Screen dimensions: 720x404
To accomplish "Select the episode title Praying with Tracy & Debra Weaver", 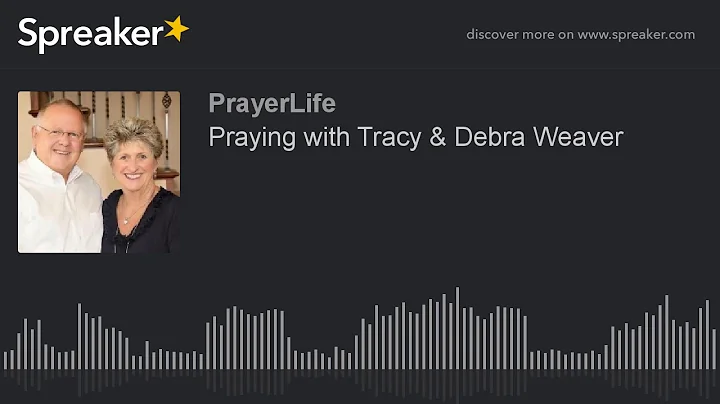I will tap(416, 137).
